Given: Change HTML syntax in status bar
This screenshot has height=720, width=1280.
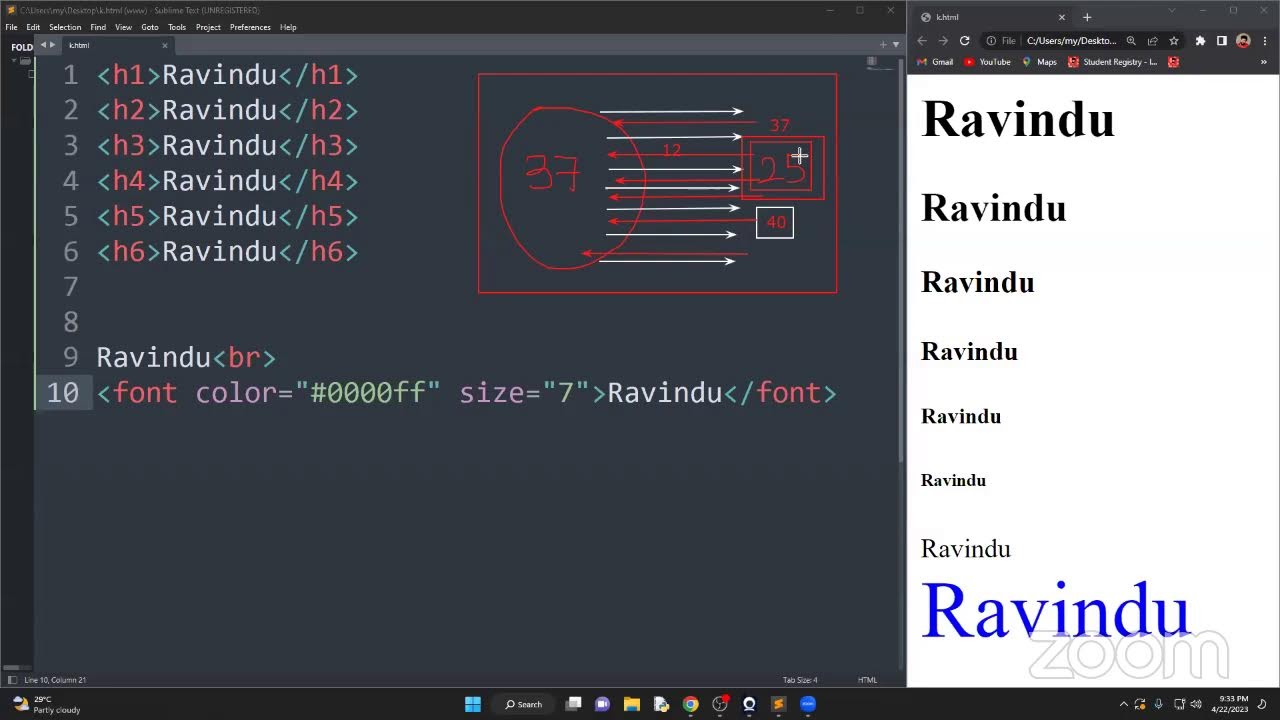Looking at the screenshot, I should coord(867,680).
